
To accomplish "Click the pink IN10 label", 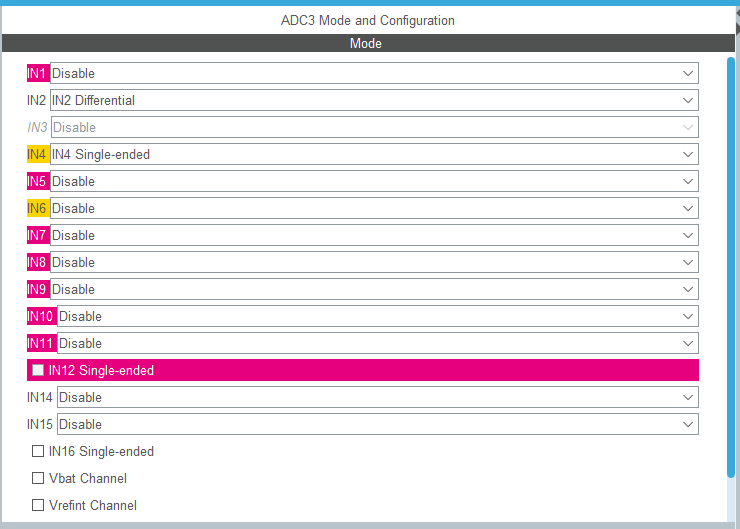I will (42, 316).
